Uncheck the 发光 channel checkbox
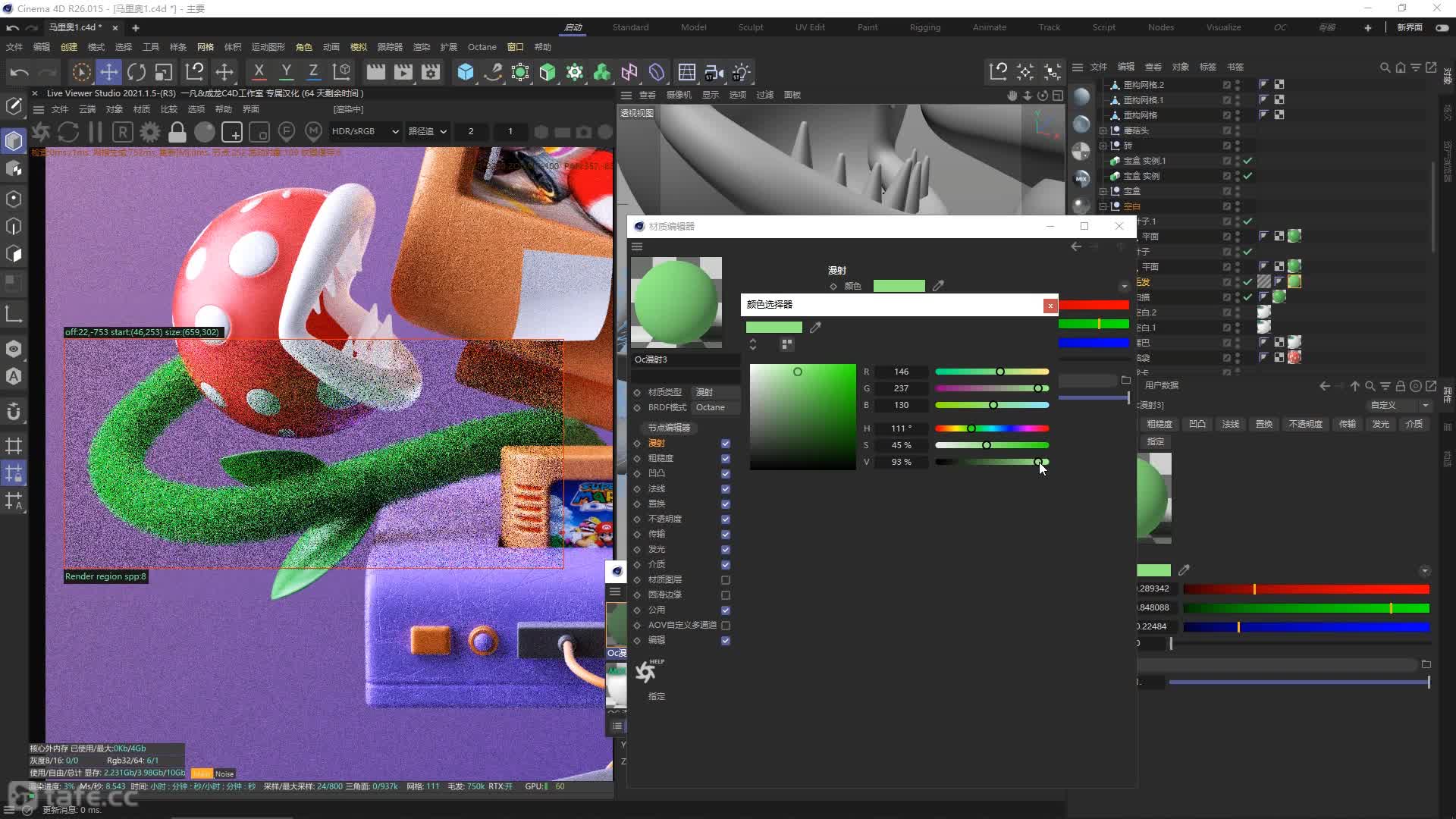The image size is (1456, 819). pos(726,550)
